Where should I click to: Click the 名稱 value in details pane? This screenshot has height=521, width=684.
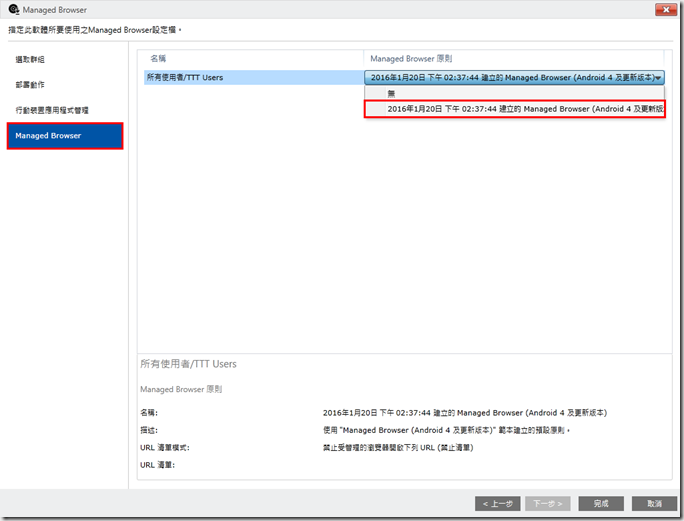coord(464,412)
